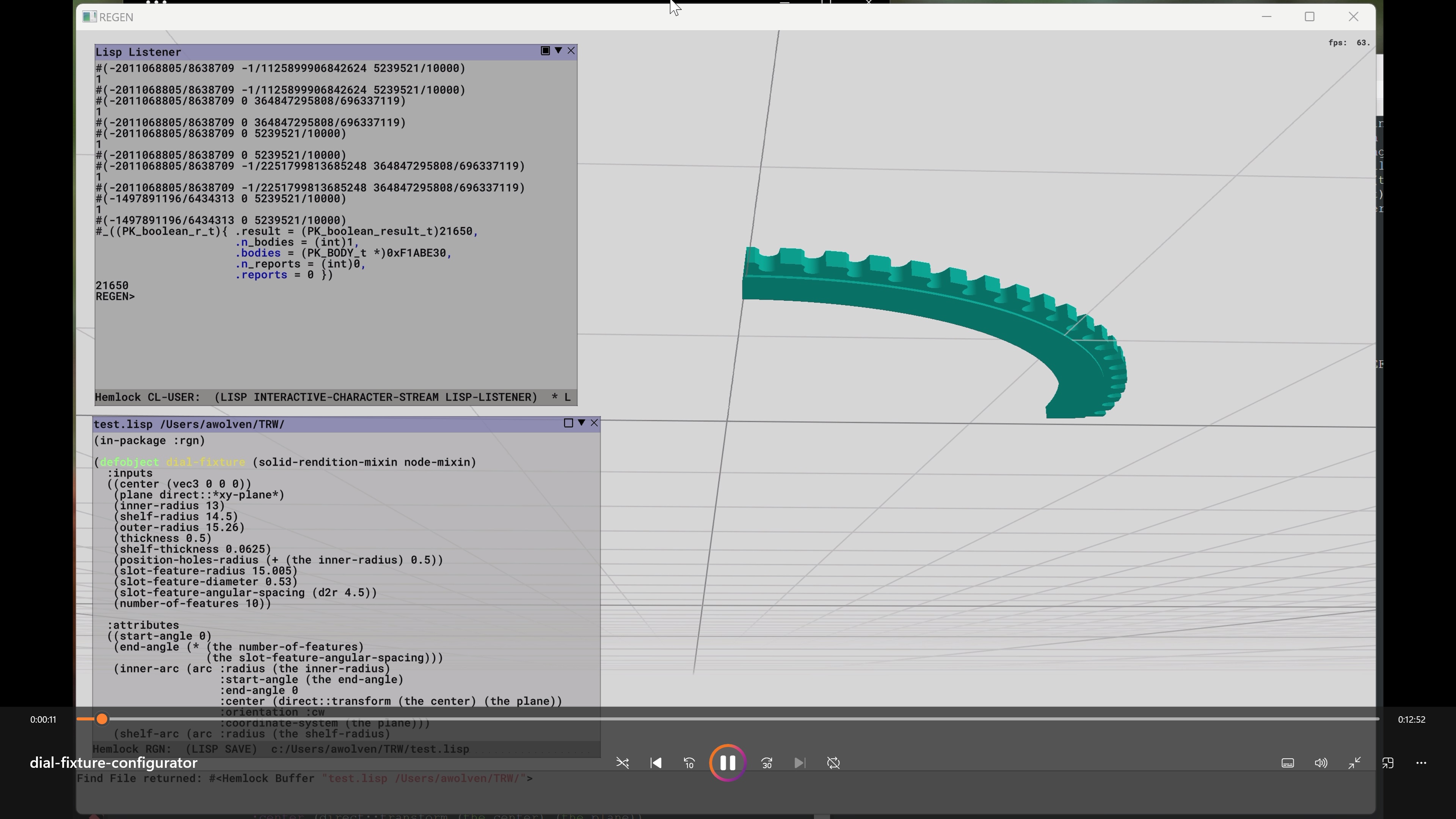Viewport: 1456px width, 819px height.
Task: Maximize the test.lisp editor pane
Action: (568, 423)
